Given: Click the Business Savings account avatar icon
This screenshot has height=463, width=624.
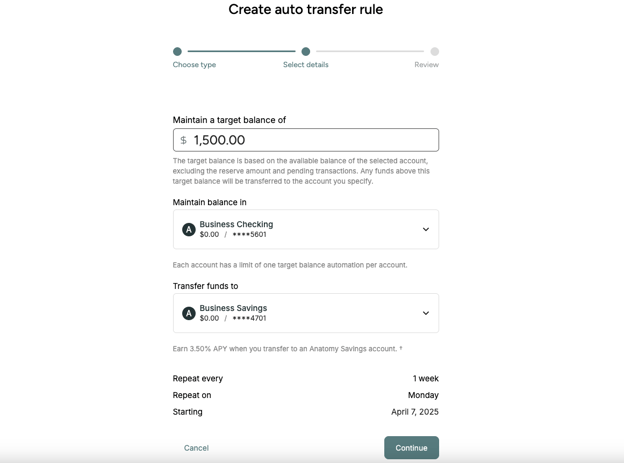Looking at the screenshot, I should 188,313.
